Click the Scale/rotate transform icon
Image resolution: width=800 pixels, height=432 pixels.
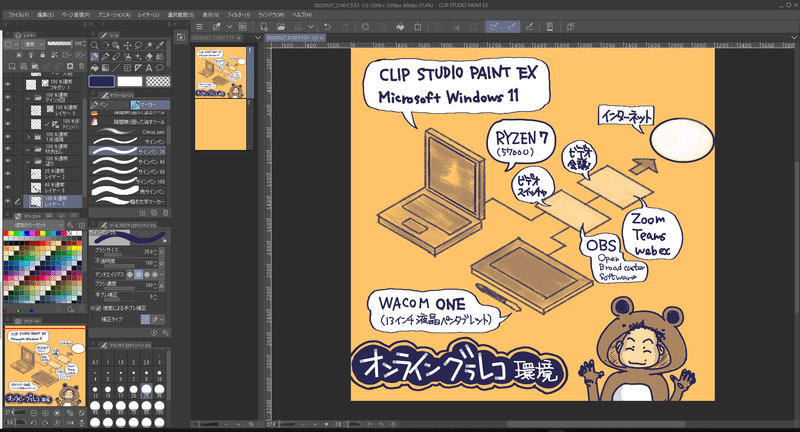coord(418,27)
